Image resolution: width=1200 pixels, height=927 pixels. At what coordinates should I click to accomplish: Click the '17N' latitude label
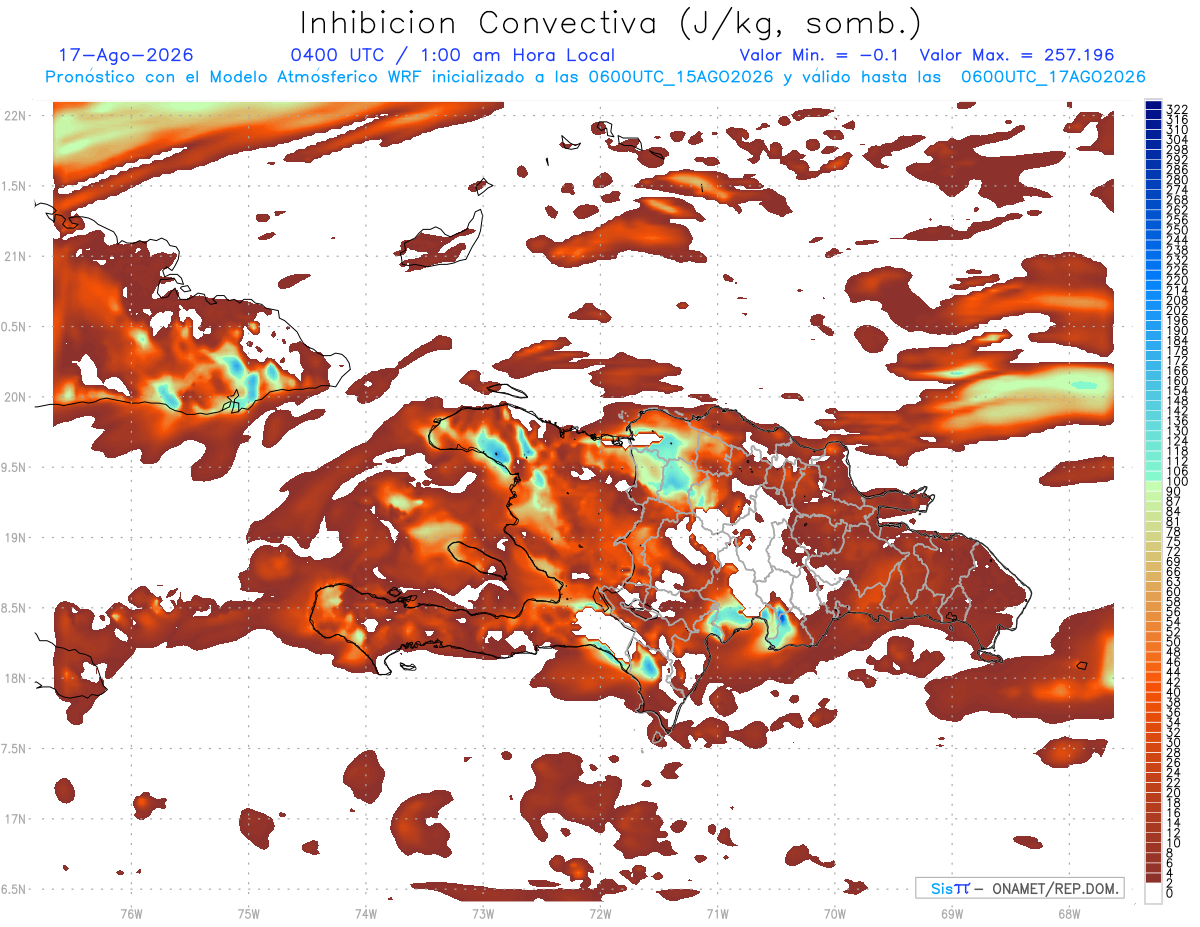click(x=14, y=819)
